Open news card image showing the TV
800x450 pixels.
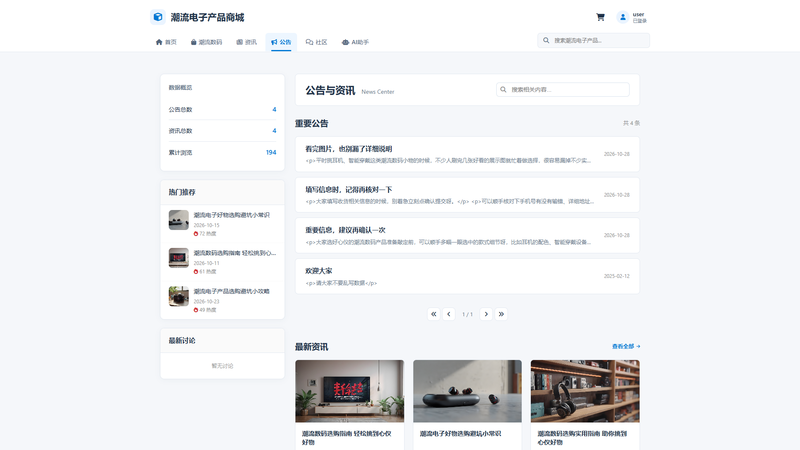(x=349, y=391)
